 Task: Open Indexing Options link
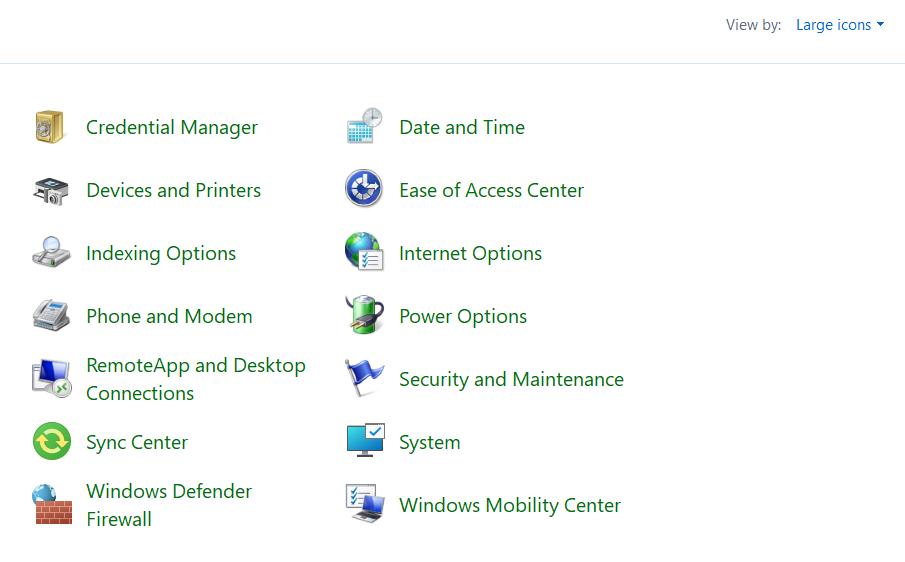pyautogui.click(x=161, y=254)
